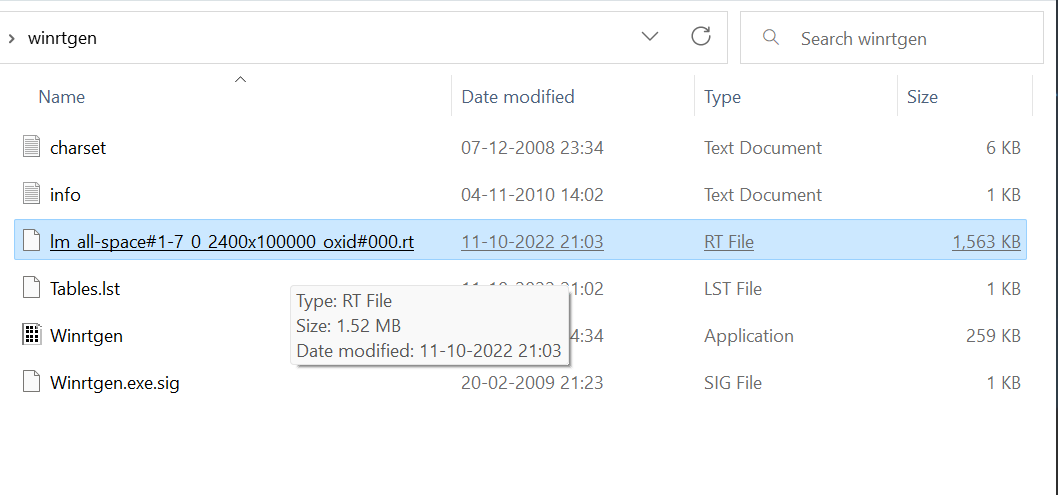Screen dimensions: 1058x495
Task: Sort by the Name column header
Action: pyautogui.click(x=62, y=97)
